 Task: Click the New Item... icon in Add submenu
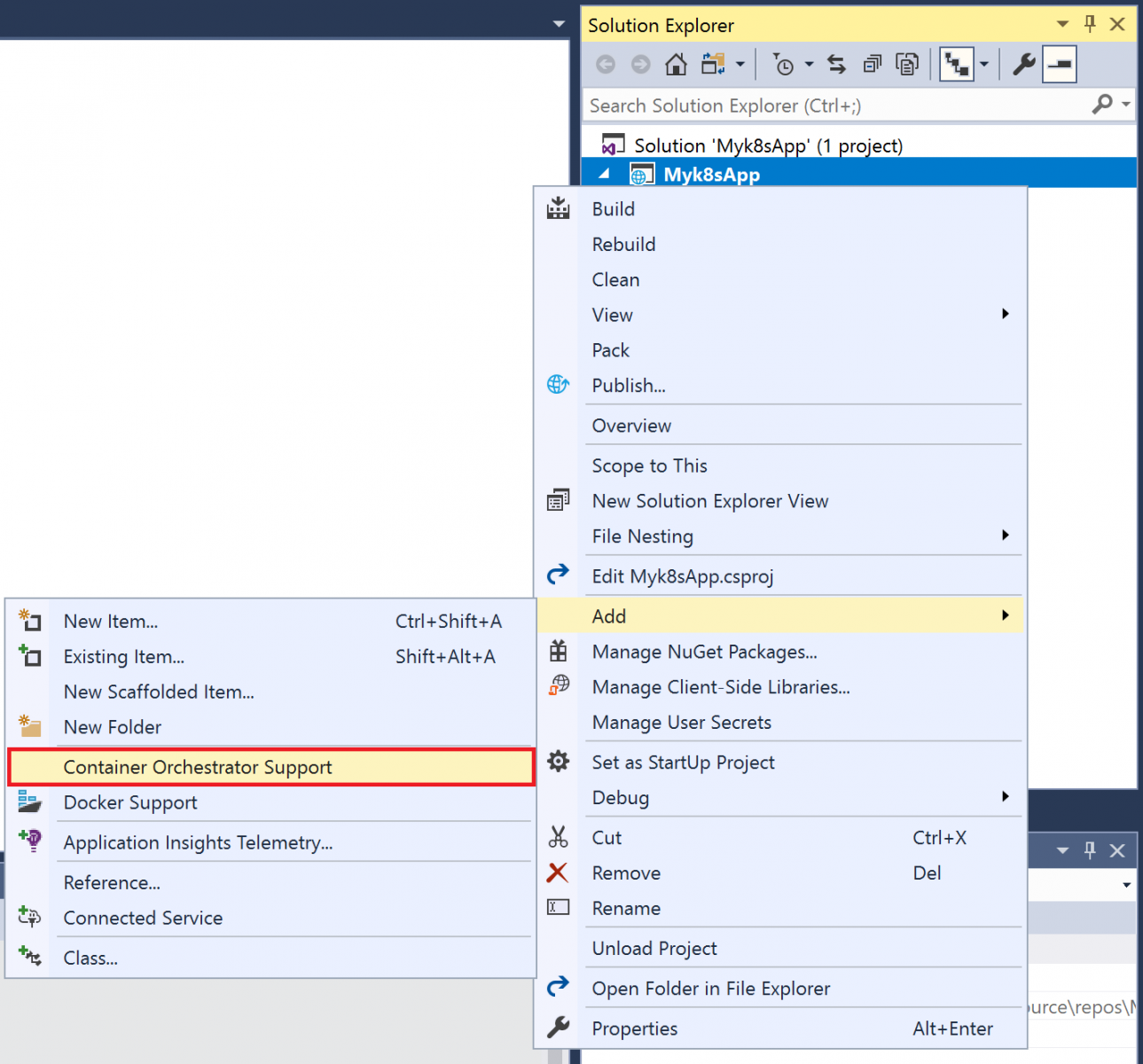30,620
